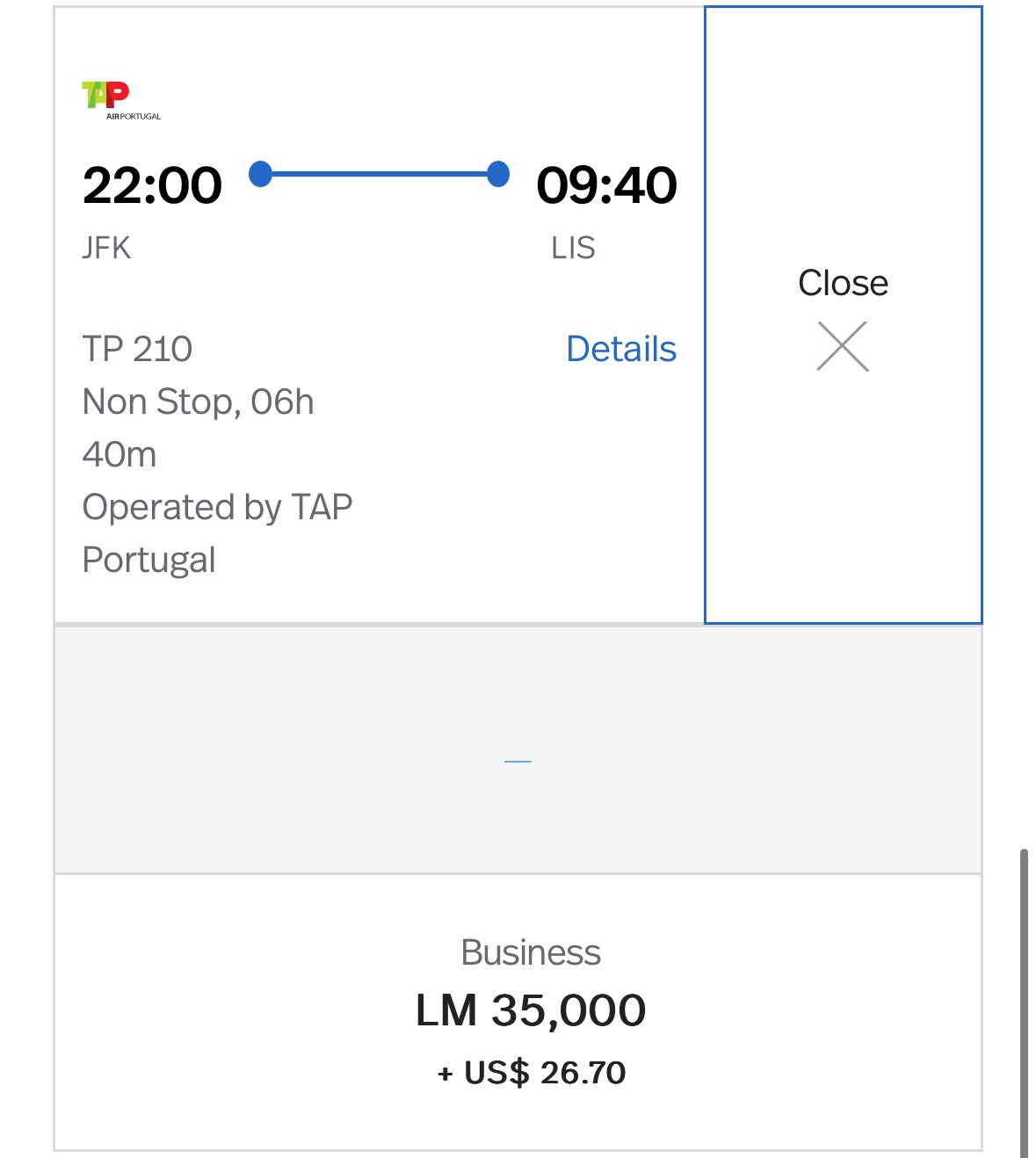Click the blue arrival dot on the route line
The height and width of the screenshot is (1158, 1036).
[x=497, y=174]
